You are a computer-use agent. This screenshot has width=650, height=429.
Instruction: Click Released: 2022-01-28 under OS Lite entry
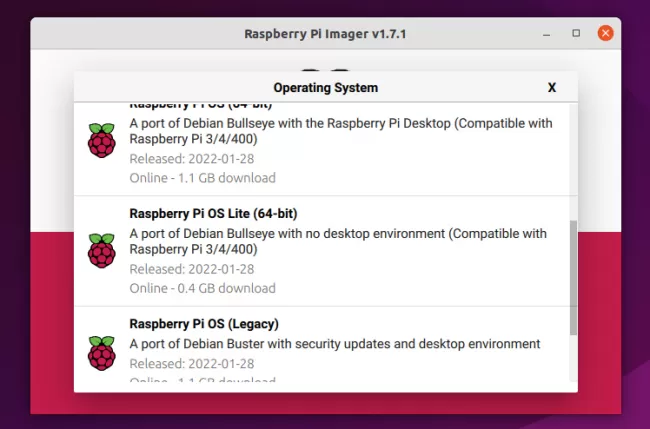(x=192, y=269)
